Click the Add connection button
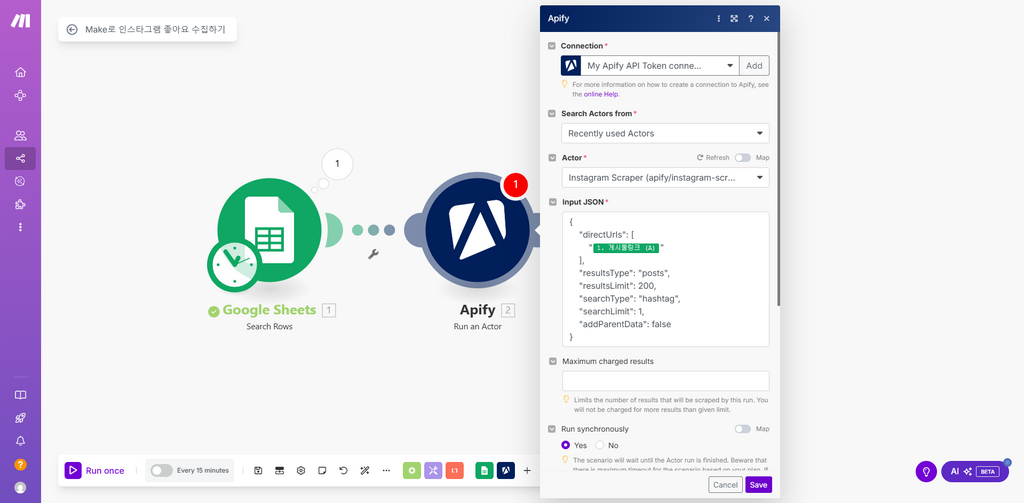 (754, 66)
